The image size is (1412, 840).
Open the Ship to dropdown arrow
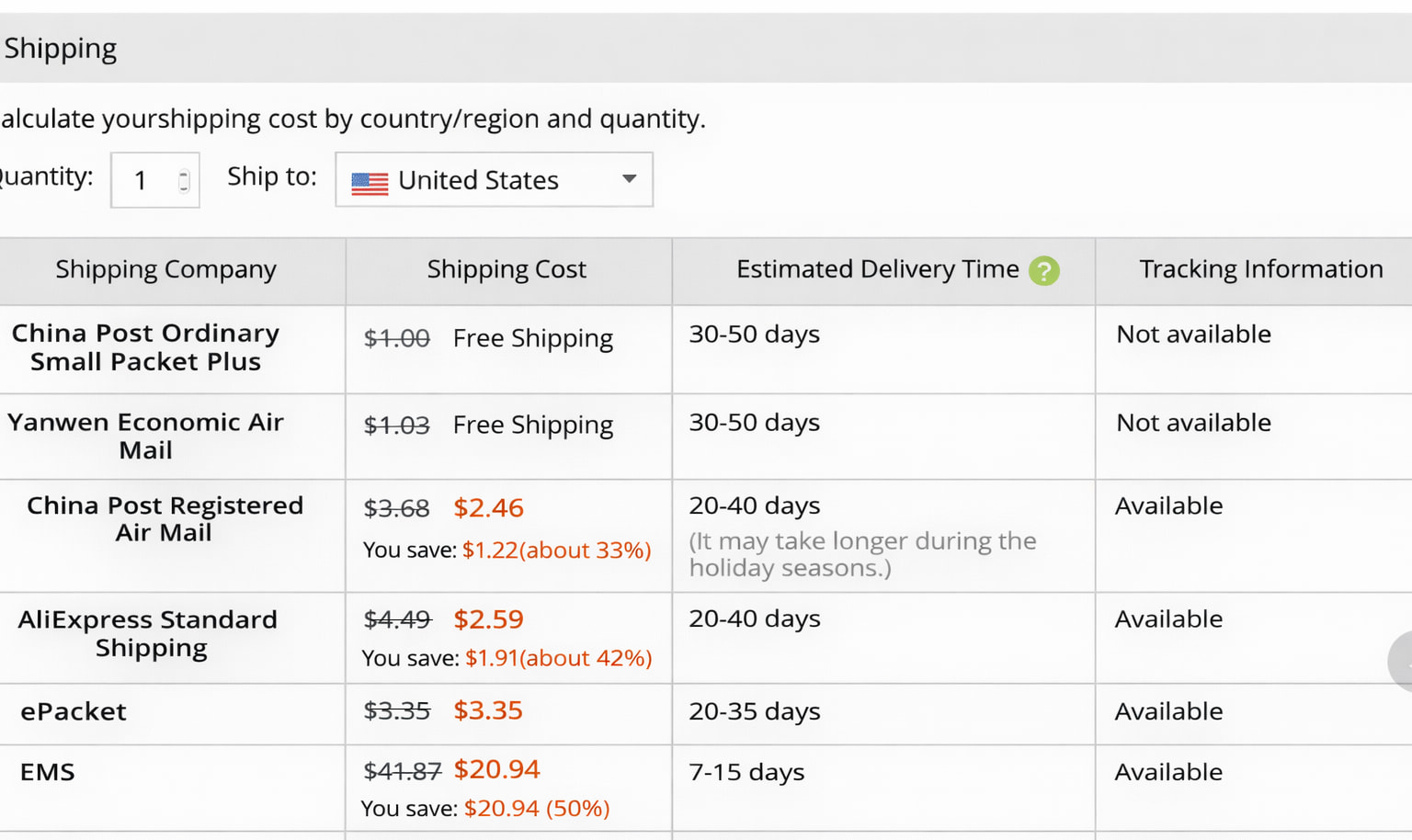[x=630, y=179]
